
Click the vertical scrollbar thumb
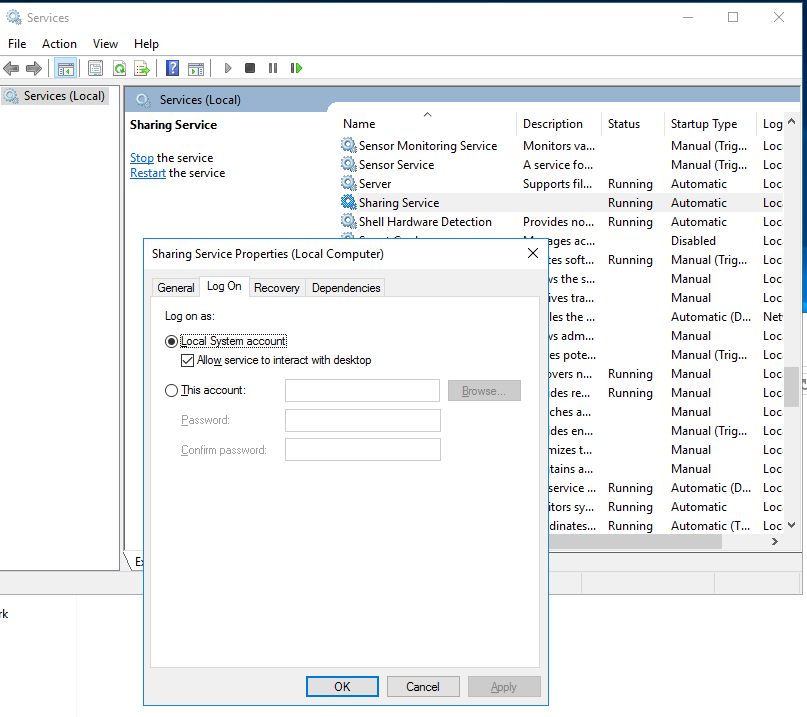click(792, 387)
